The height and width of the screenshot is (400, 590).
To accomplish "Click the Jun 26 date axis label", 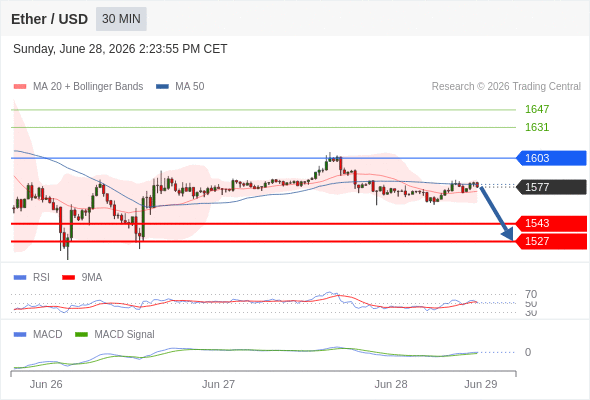I will click(x=46, y=384).
